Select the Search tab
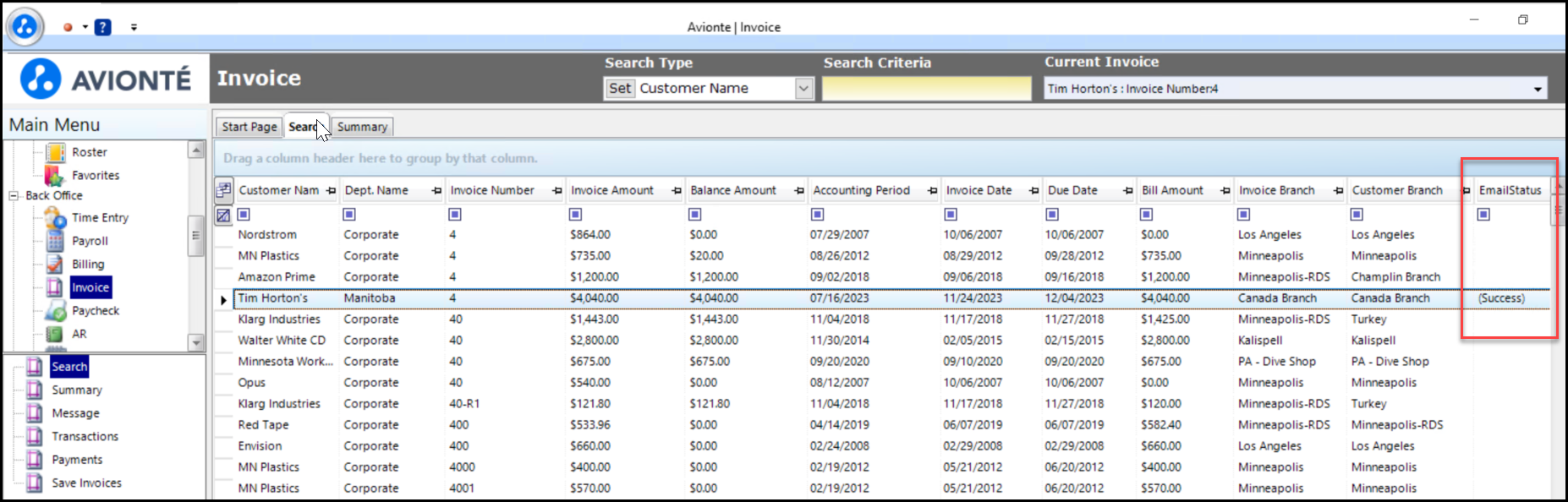Viewport: 1568px width, 502px height. tap(305, 127)
